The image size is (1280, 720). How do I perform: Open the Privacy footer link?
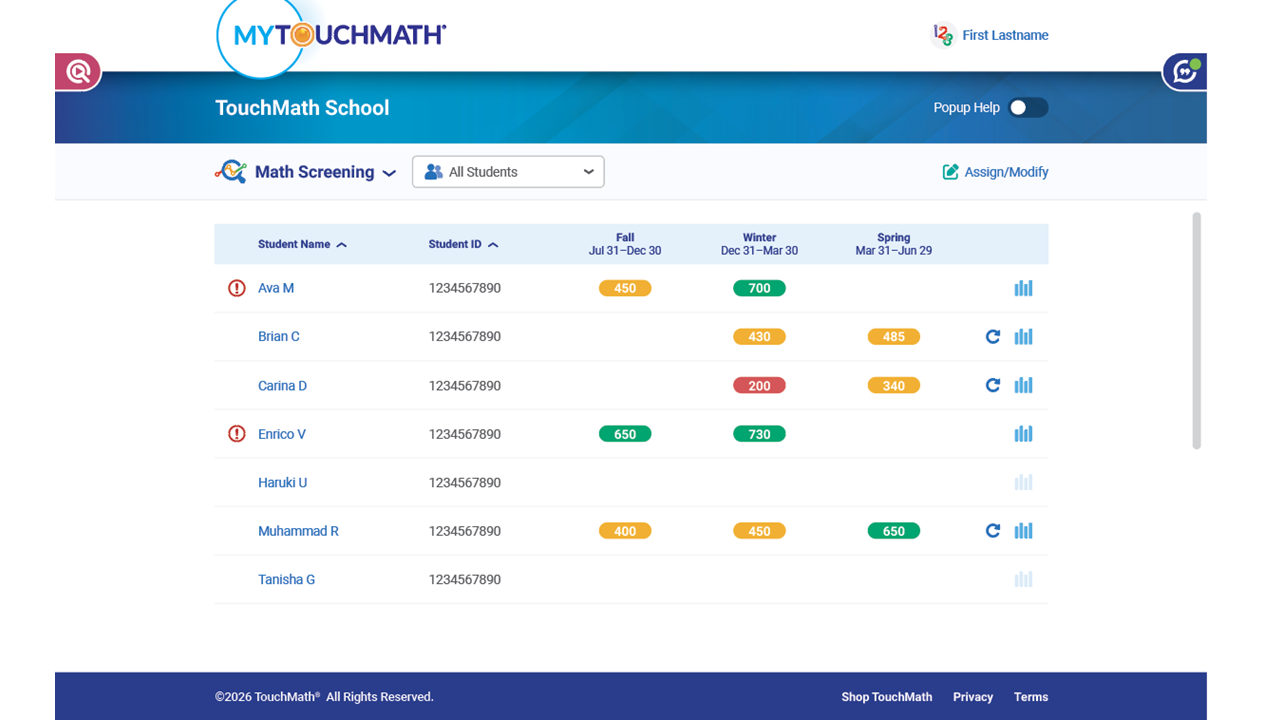(x=973, y=697)
